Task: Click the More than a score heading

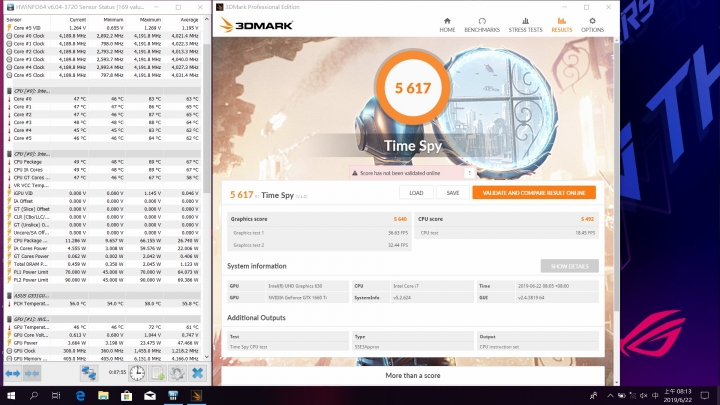Action: pos(413,376)
